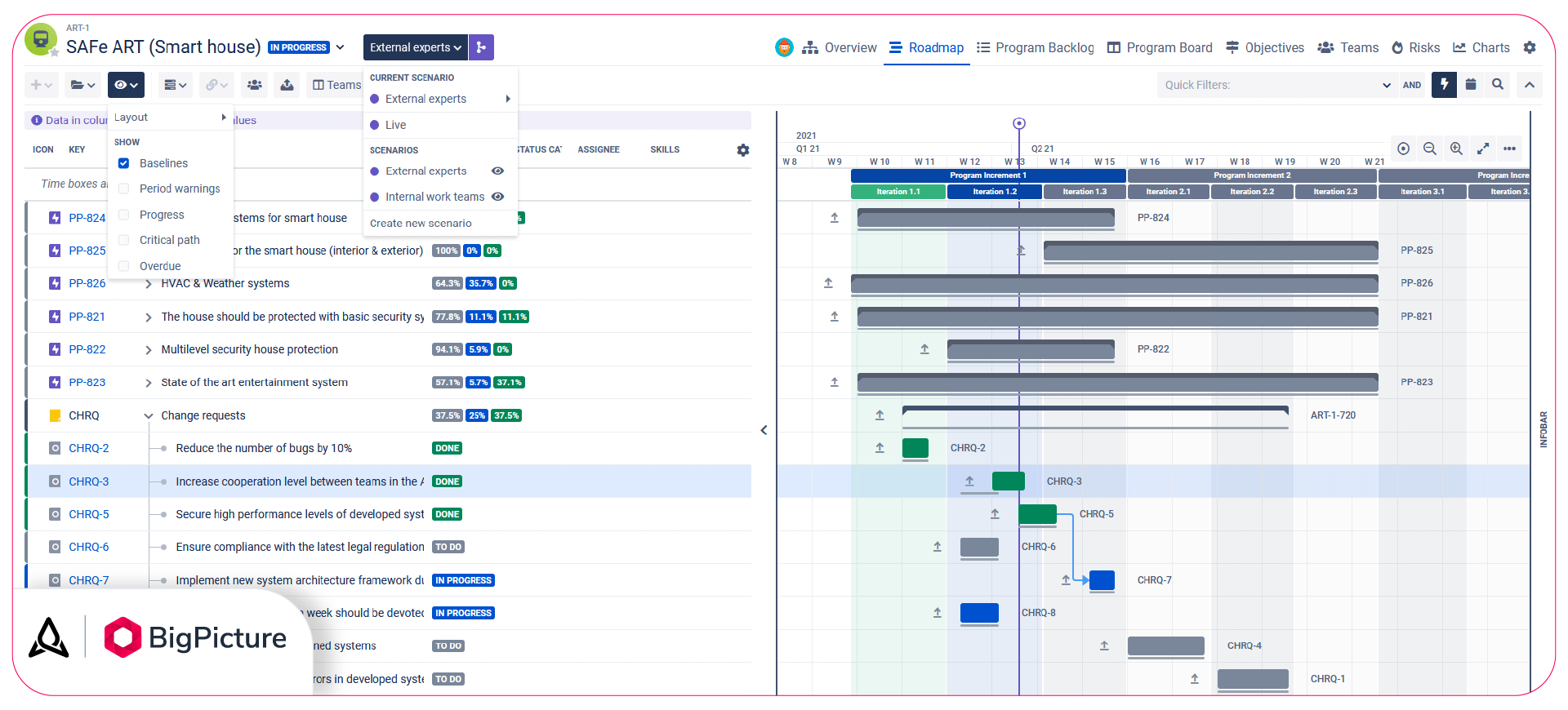Image resolution: width=1568 pixels, height=710 pixels.
Task: Toggle visibility of Internal work teams scenario
Action: point(498,197)
